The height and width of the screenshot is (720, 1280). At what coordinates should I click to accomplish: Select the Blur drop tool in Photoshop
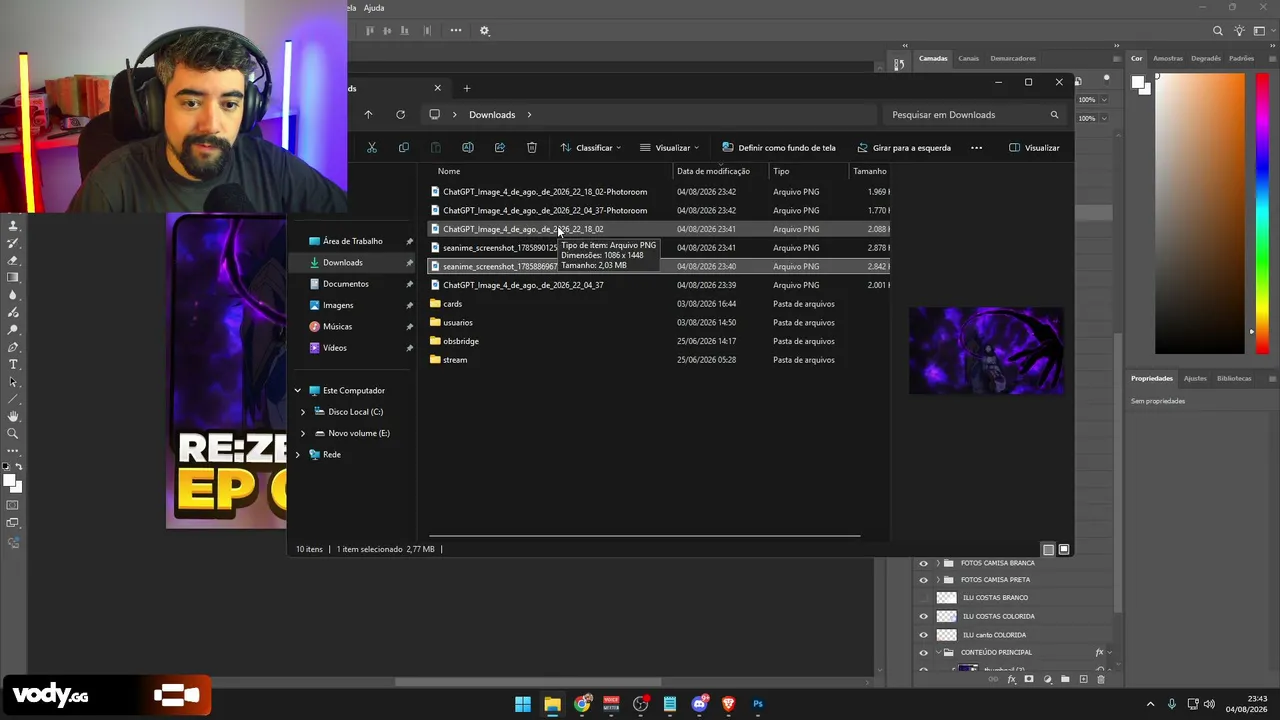(x=13, y=295)
